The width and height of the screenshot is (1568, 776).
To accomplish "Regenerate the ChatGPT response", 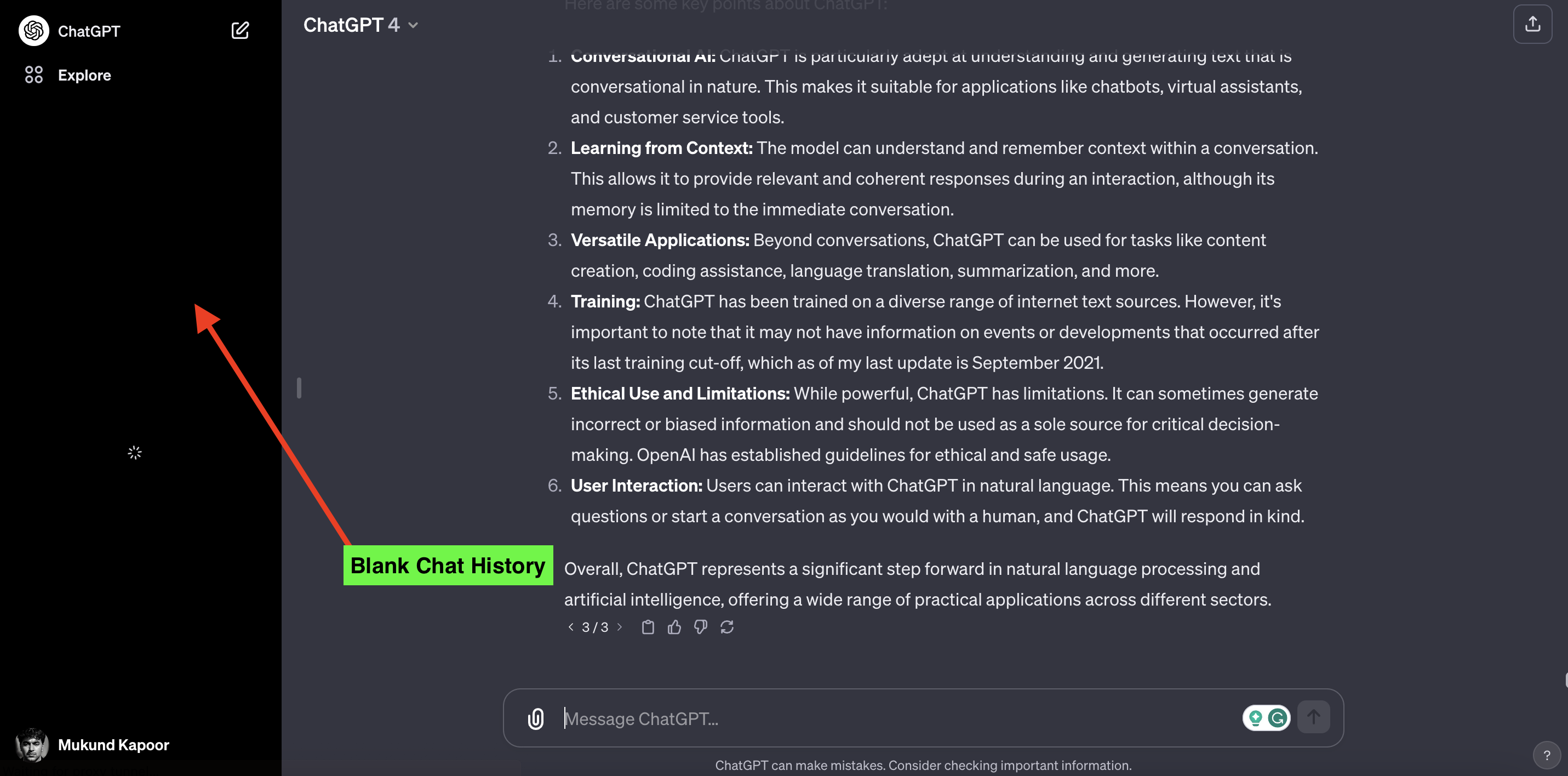I will coord(728,627).
